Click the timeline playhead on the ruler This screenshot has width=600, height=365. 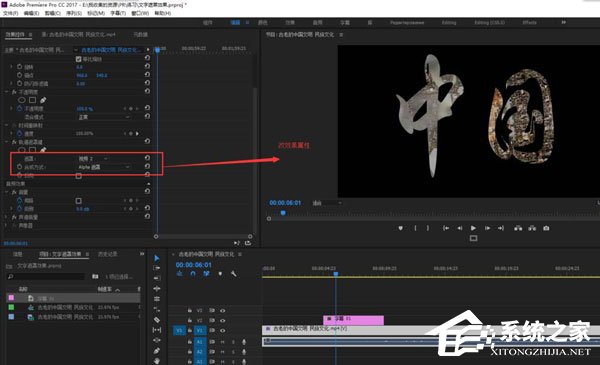(336, 274)
